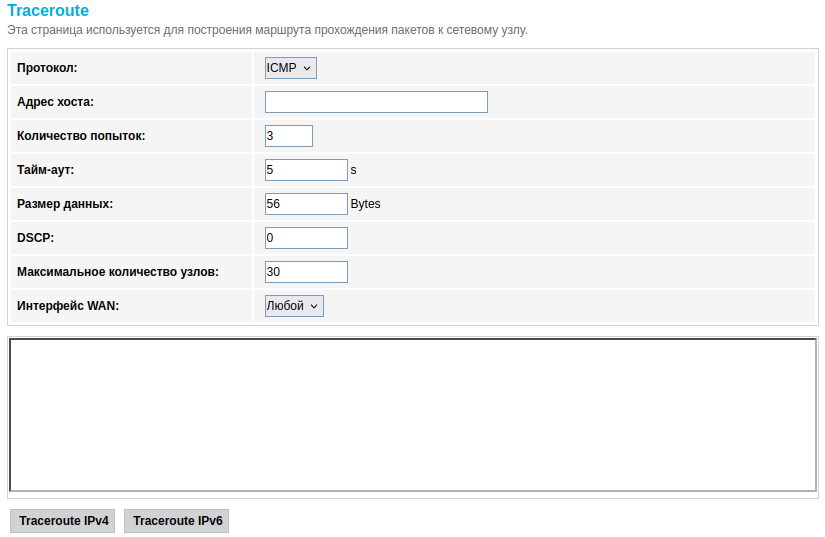Click the Максимальное количество узлов field
825x537 pixels.
pos(306,272)
